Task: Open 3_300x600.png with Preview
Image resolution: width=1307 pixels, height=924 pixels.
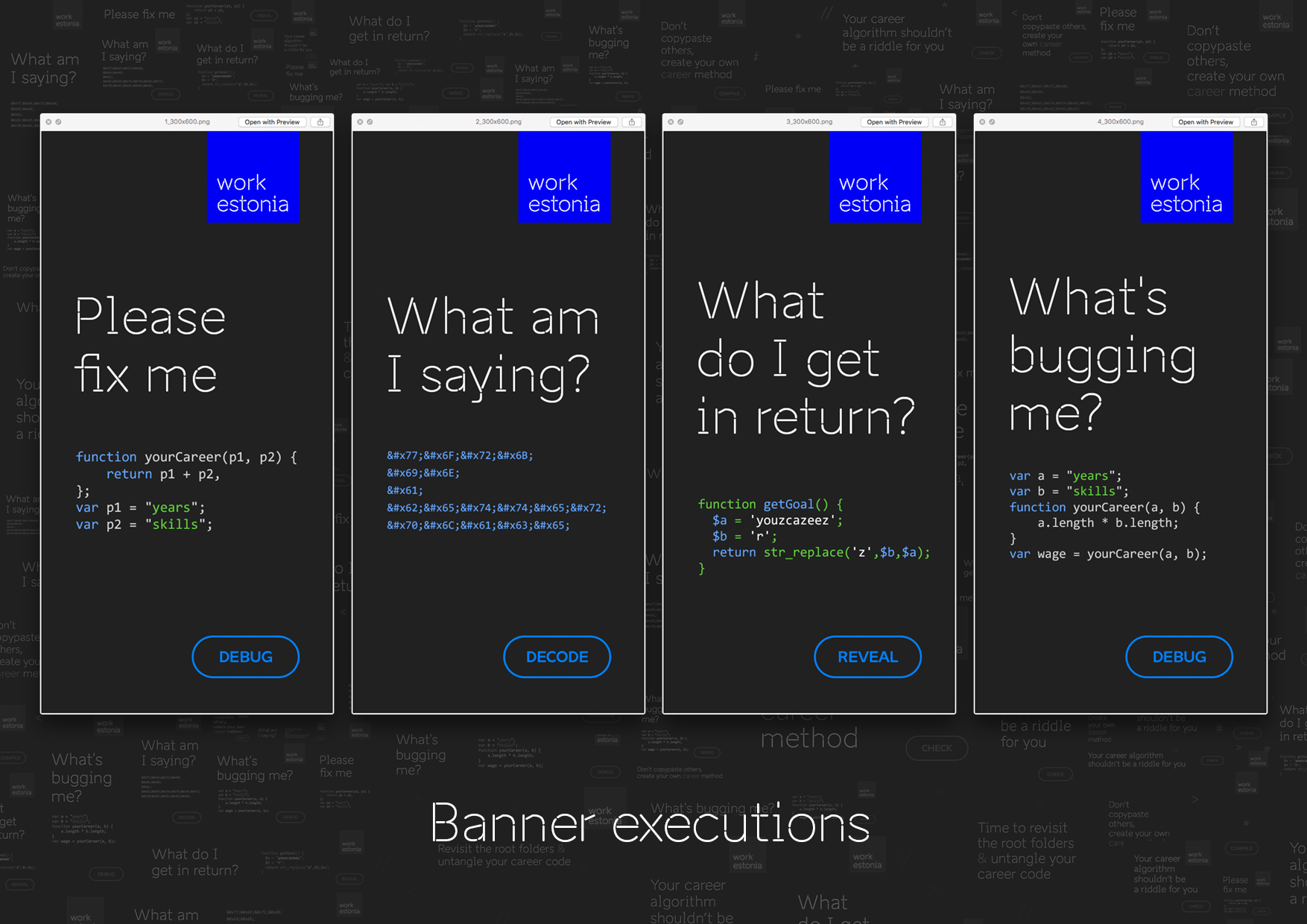Action: 894,122
